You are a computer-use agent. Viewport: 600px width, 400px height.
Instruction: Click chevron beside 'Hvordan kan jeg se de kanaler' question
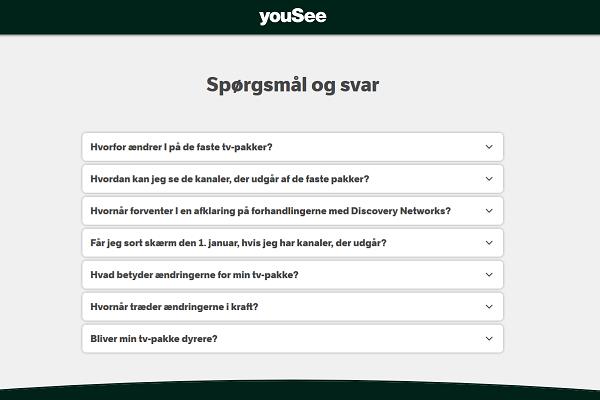click(489, 179)
